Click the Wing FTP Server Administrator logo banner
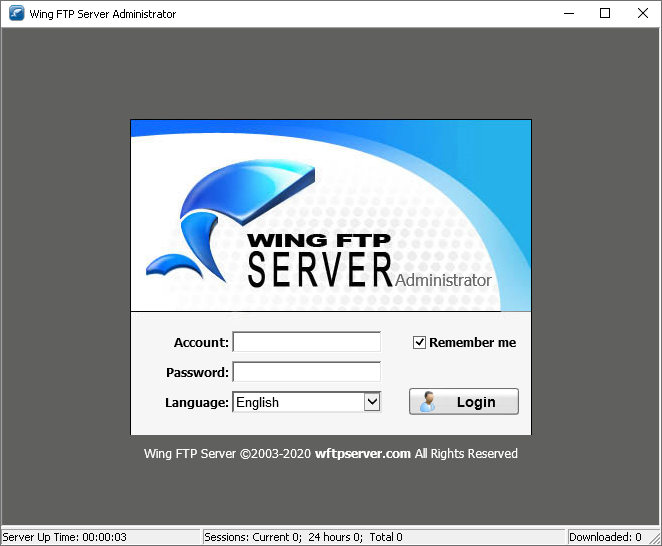This screenshot has height=546, width=662. [x=331, y=216]
